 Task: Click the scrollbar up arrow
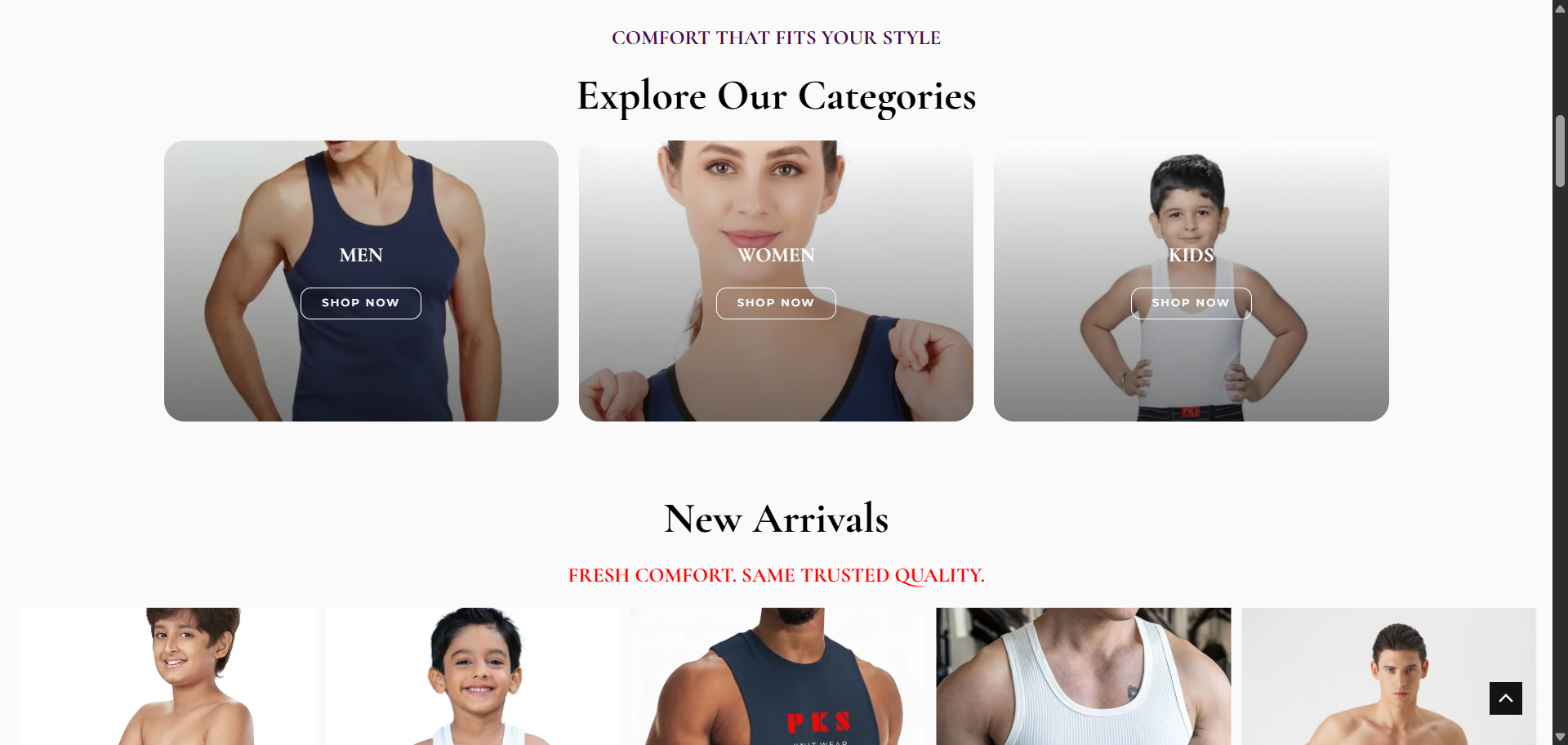(1560, 8)
